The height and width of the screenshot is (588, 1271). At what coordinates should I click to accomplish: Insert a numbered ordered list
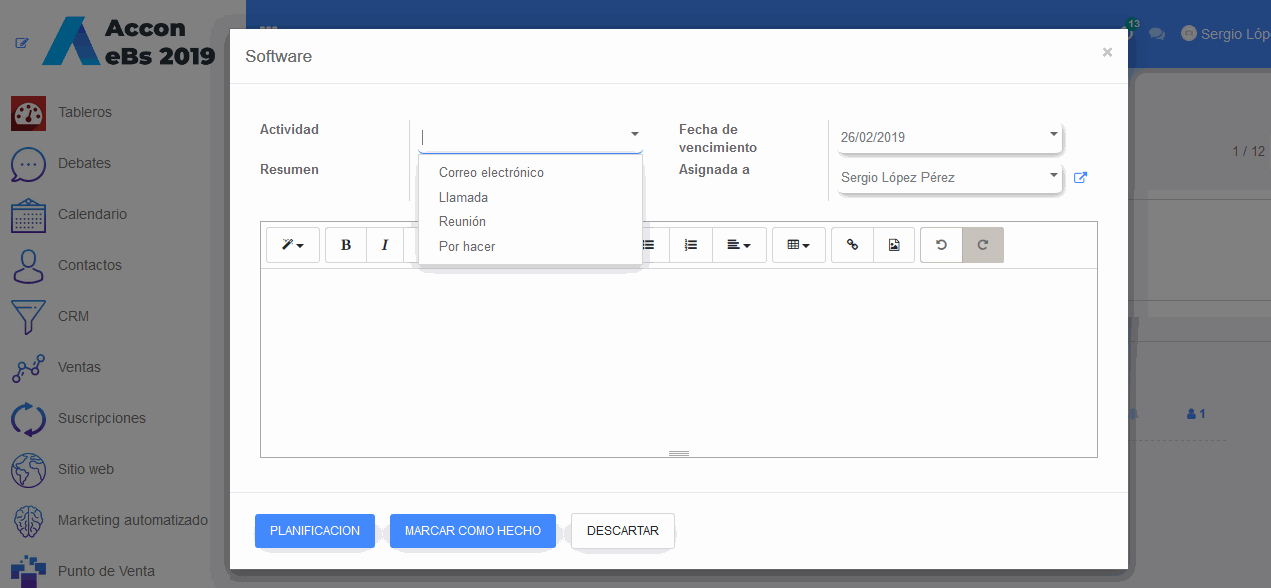691,245
